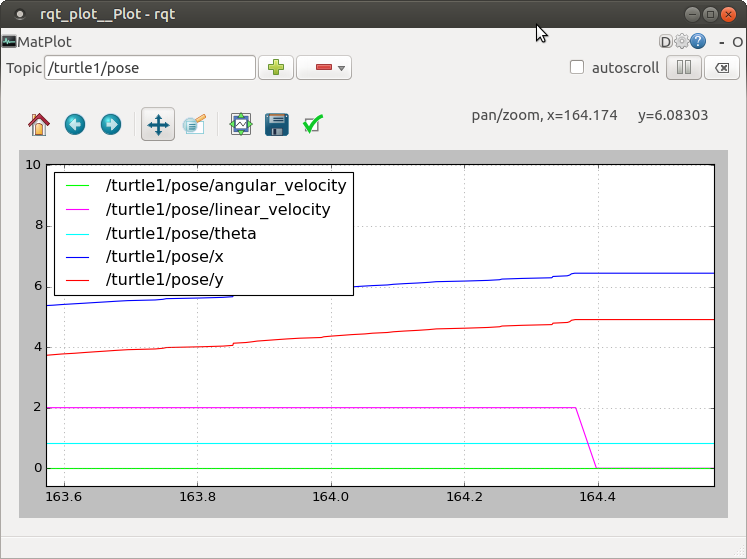
Task: Reset plot to original home view
Action: [39, 125]
